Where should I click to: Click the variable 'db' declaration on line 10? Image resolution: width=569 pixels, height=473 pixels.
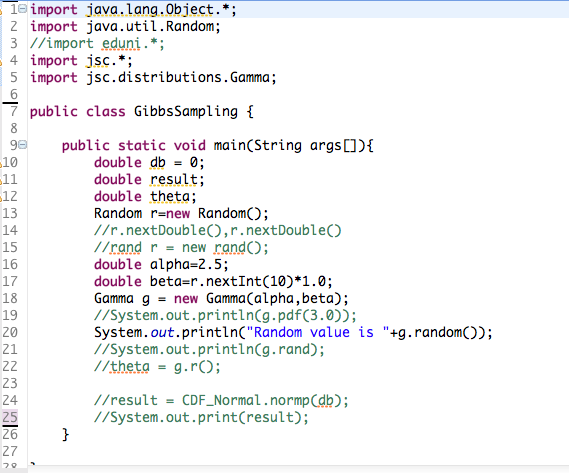point(157,163)
